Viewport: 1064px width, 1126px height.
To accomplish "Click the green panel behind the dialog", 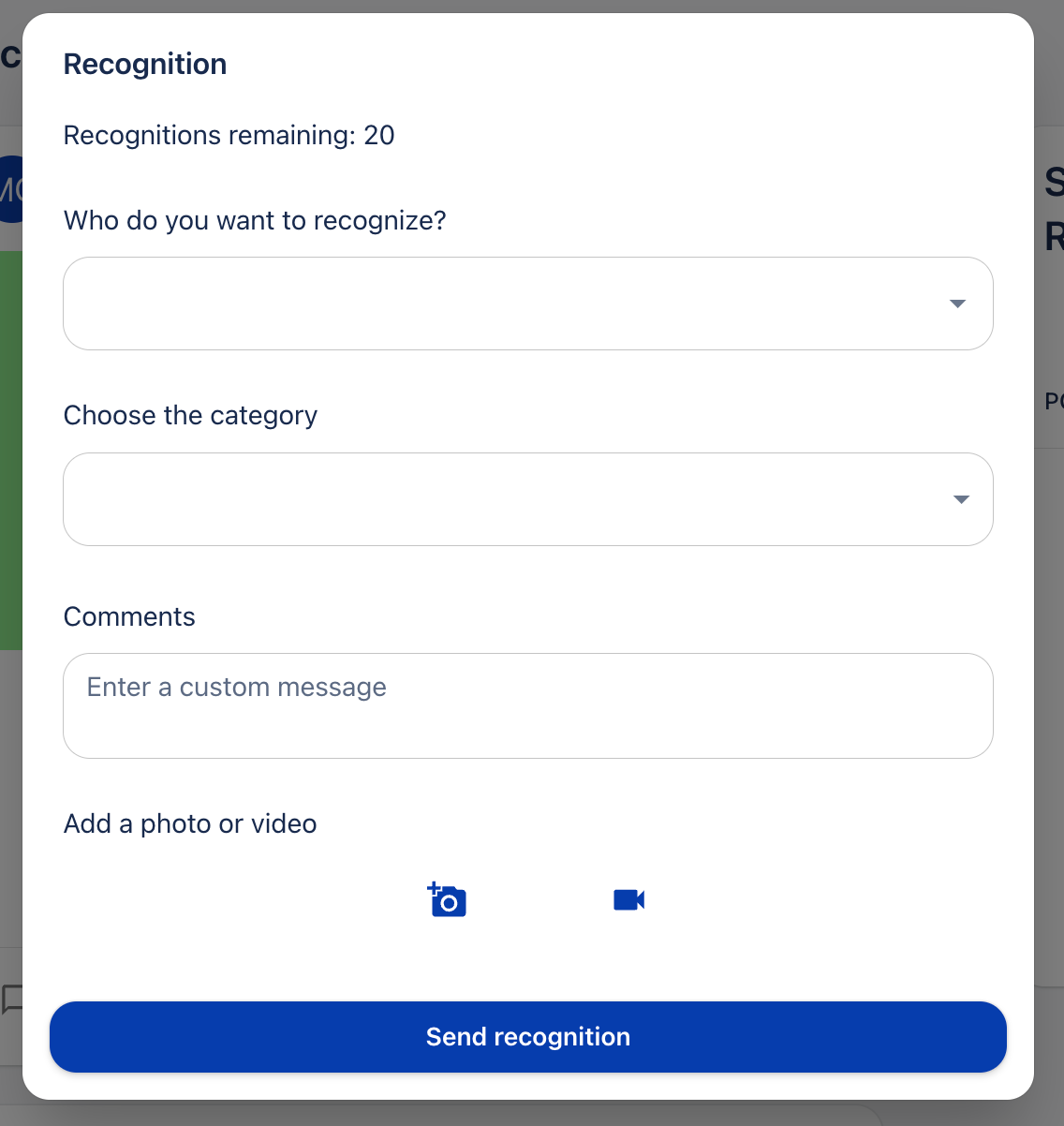I will 10,450.
